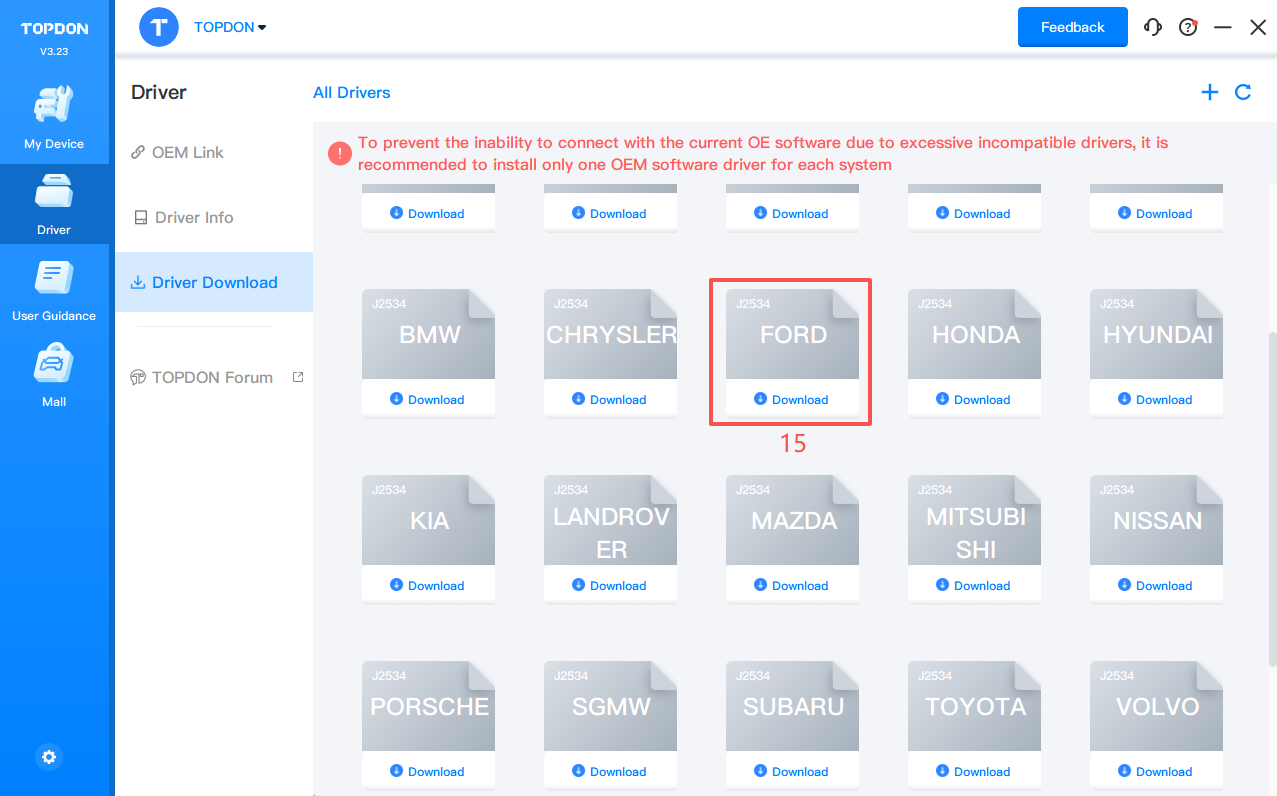The image size is (1277, 796).
Task: Open customer support headset icon
Action: (1153, 27)
